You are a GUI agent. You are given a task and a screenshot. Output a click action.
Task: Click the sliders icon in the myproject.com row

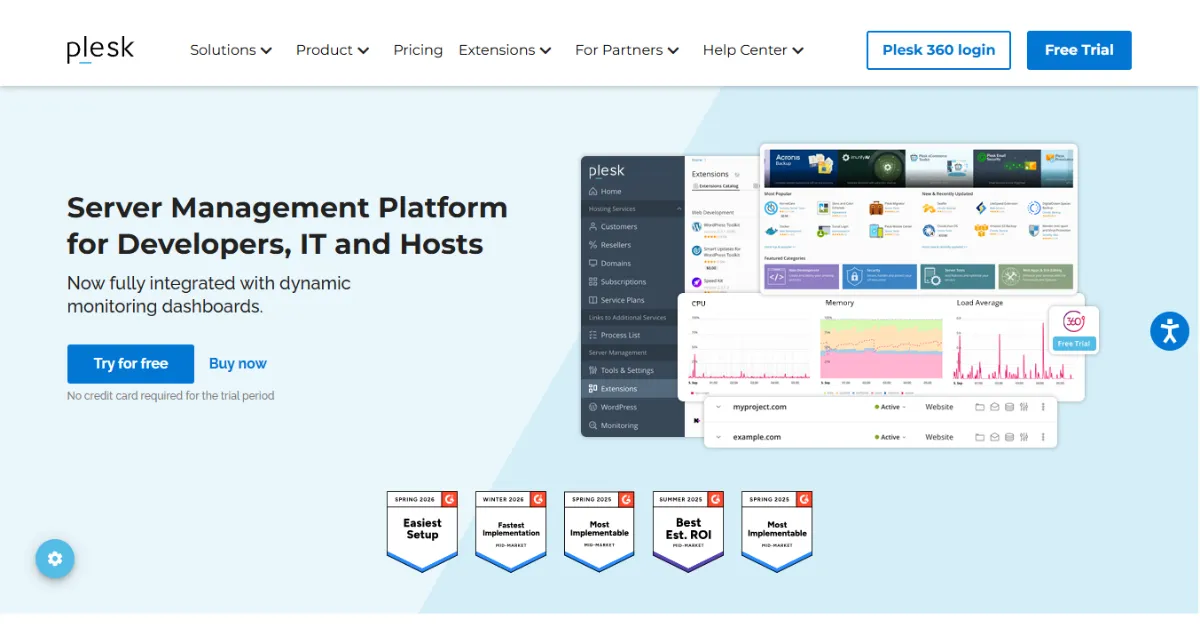pos(1024,407)
